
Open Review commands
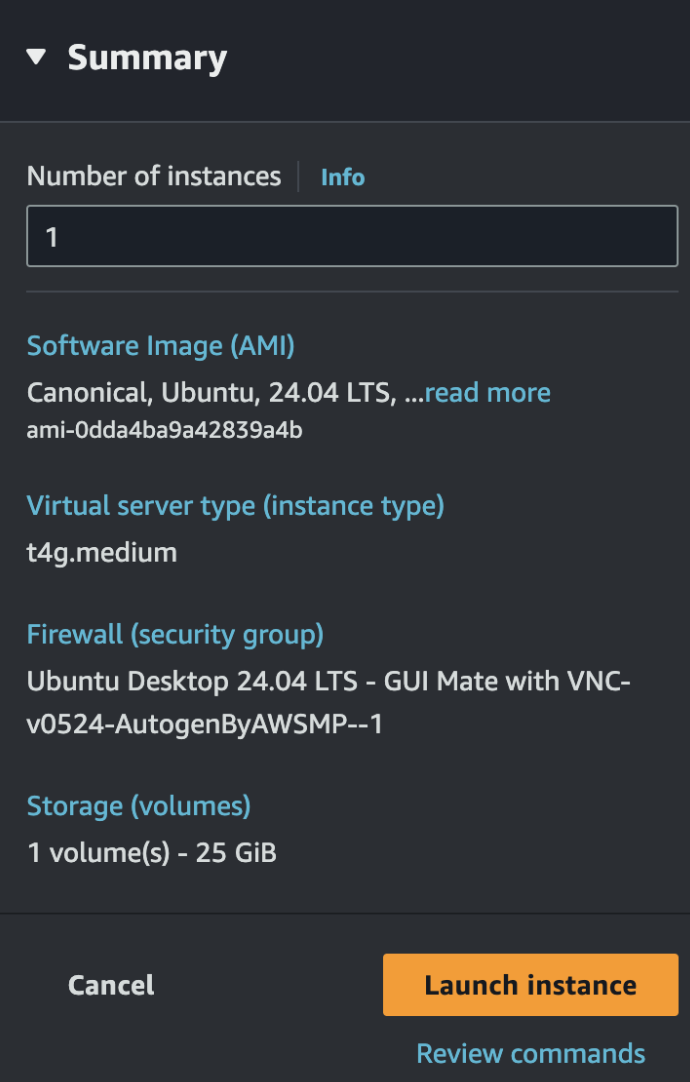(x=529, y=1053)
